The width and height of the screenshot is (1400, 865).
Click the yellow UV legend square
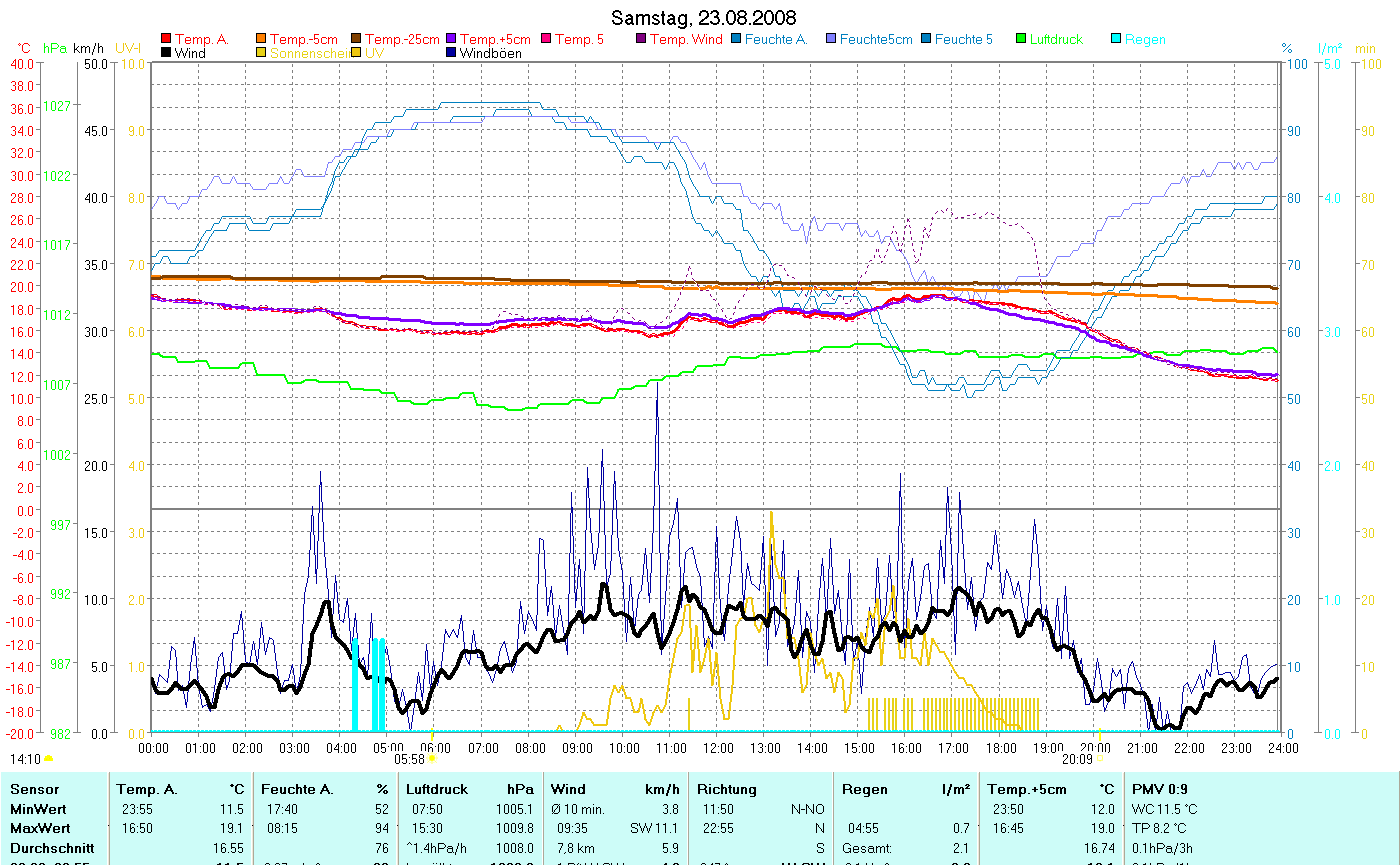pyautogui.click(x=356, y=53)
